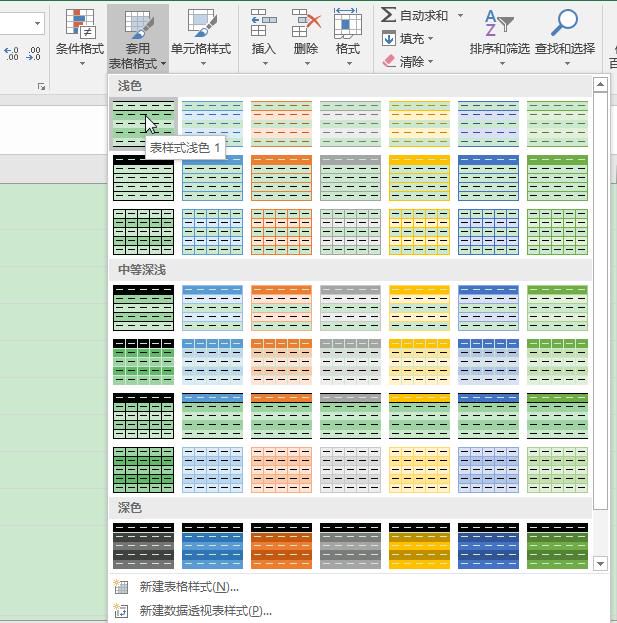Select the black header medium style, first 中等深浅 row
The image size is (617, 623).
[x=143, y=308]
